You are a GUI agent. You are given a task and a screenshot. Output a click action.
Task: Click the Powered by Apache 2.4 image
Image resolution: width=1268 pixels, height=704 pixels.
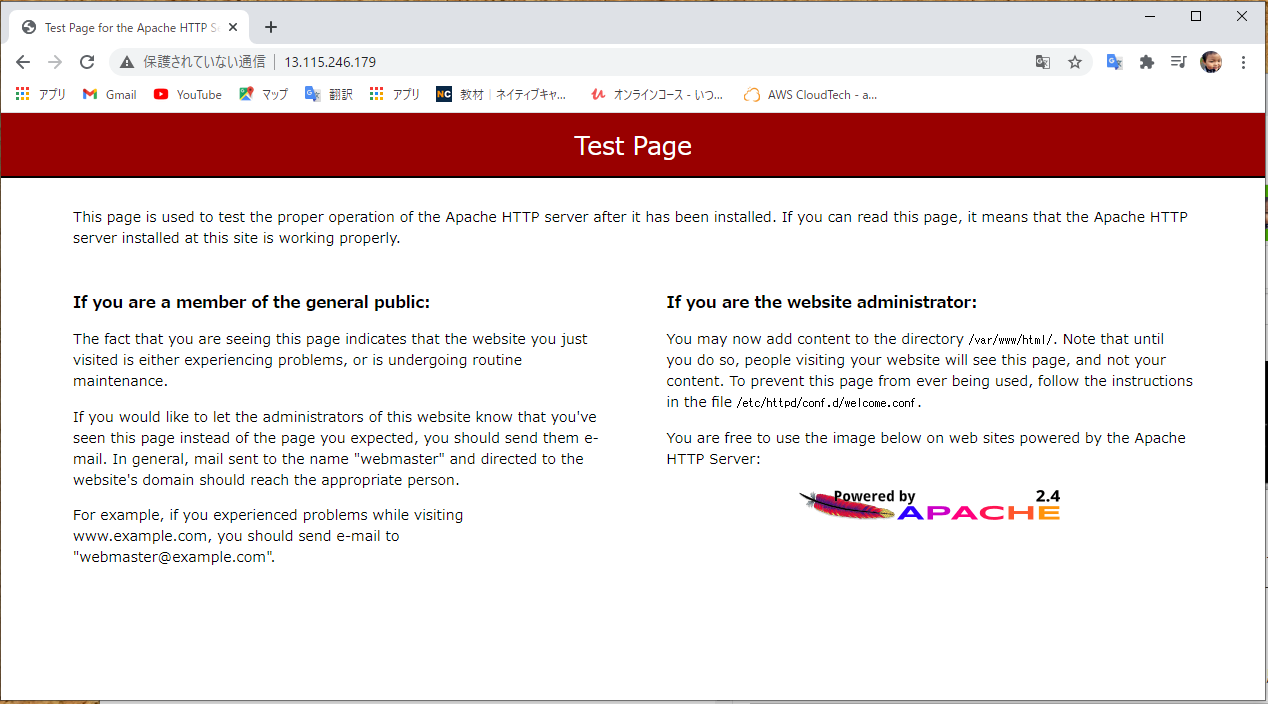[x=930, y=505]
